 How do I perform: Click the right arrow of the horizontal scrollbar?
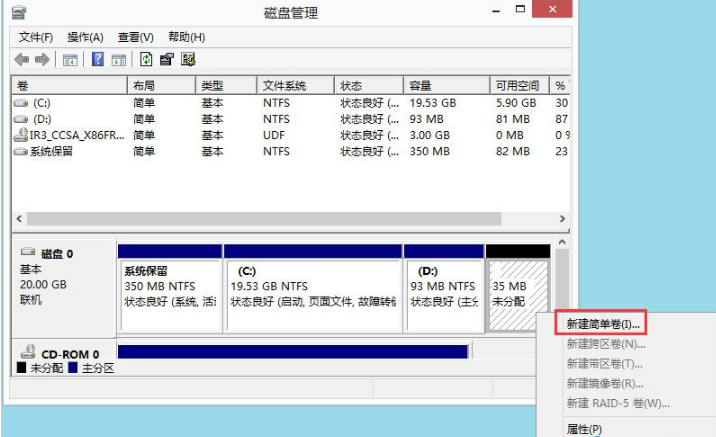pos(562,218)
